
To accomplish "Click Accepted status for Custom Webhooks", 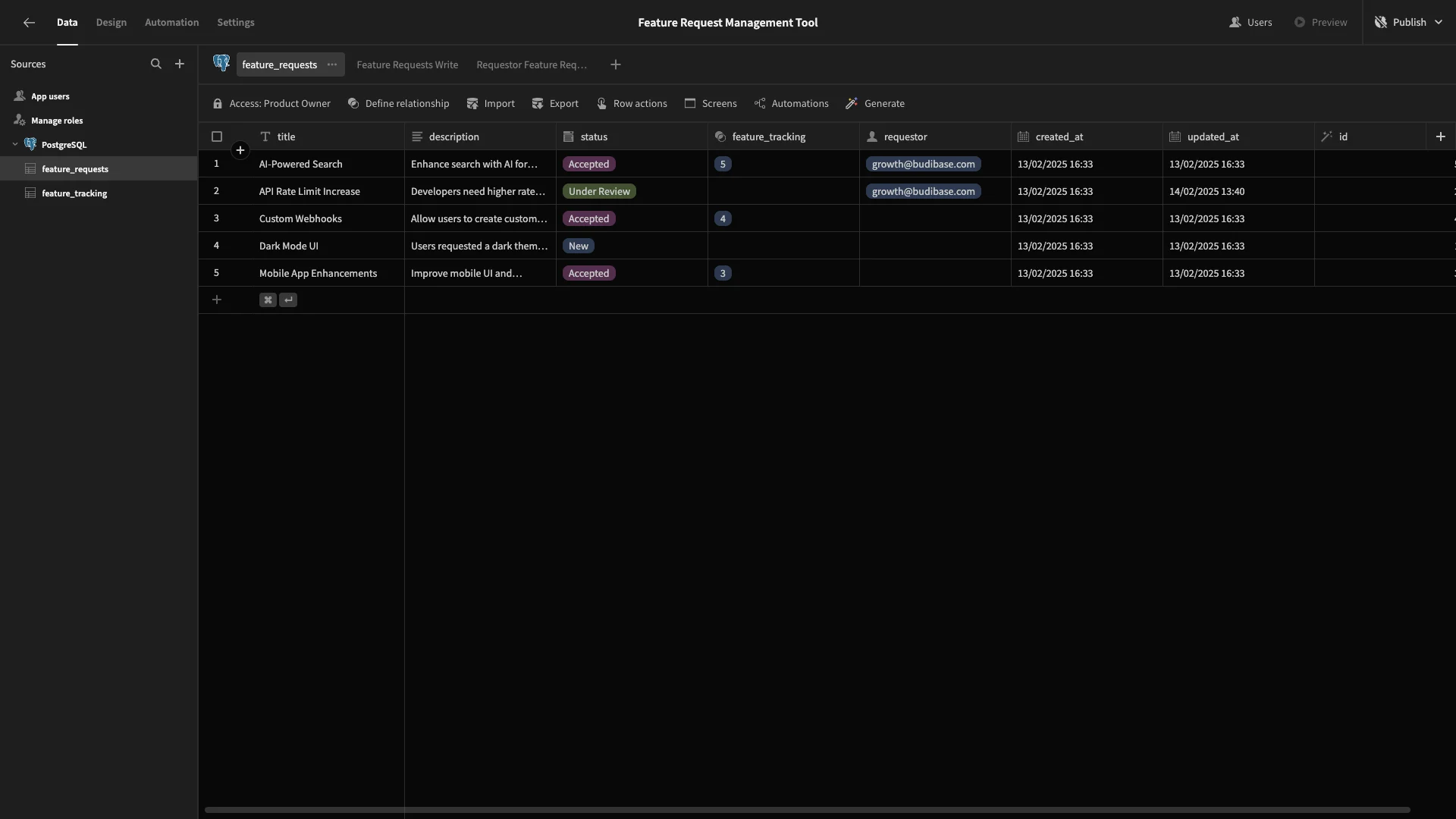I will point(588,218).
